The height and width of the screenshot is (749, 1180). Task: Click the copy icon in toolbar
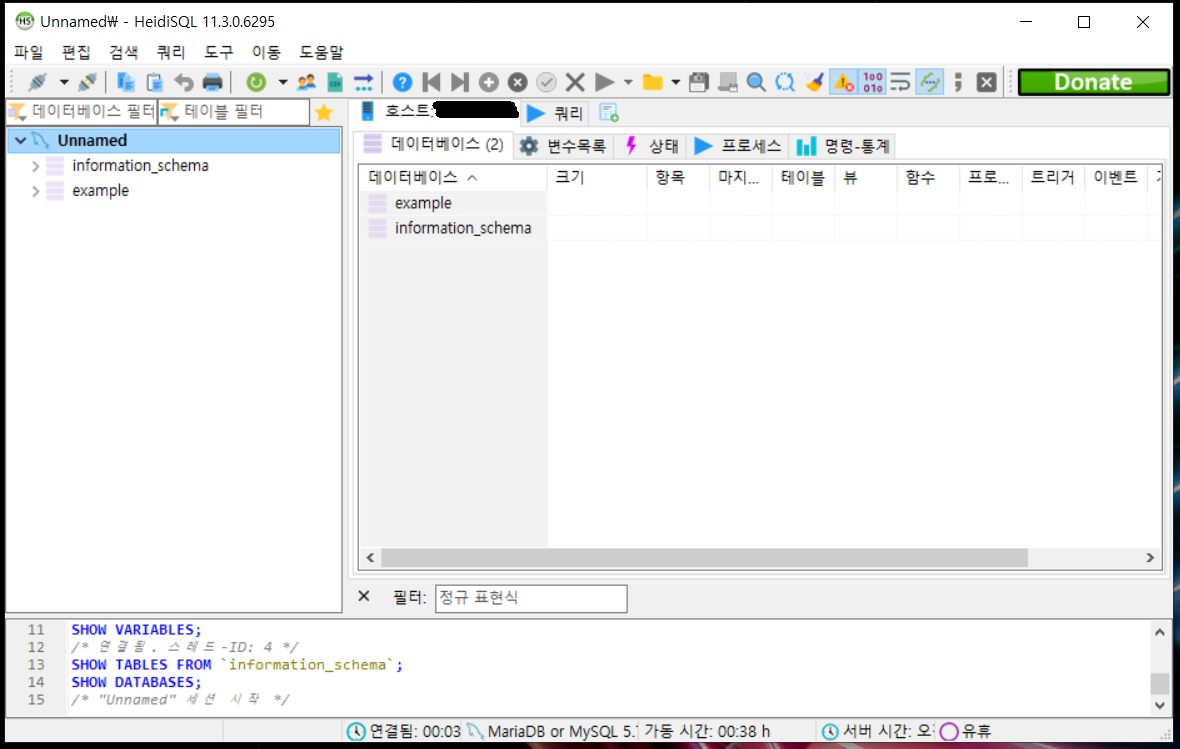pos(126,82)
